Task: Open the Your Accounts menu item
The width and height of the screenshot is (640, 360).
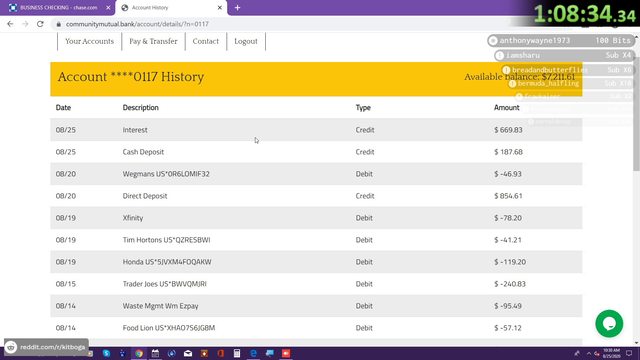Action: [x=89, y=41]
